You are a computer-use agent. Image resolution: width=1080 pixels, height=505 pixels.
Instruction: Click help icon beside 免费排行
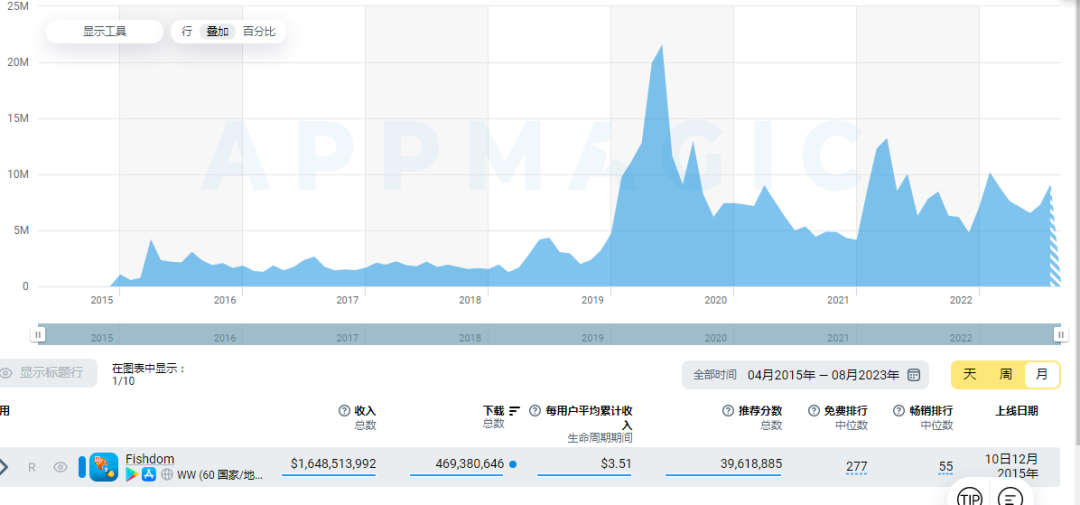(x=813, y=411)
